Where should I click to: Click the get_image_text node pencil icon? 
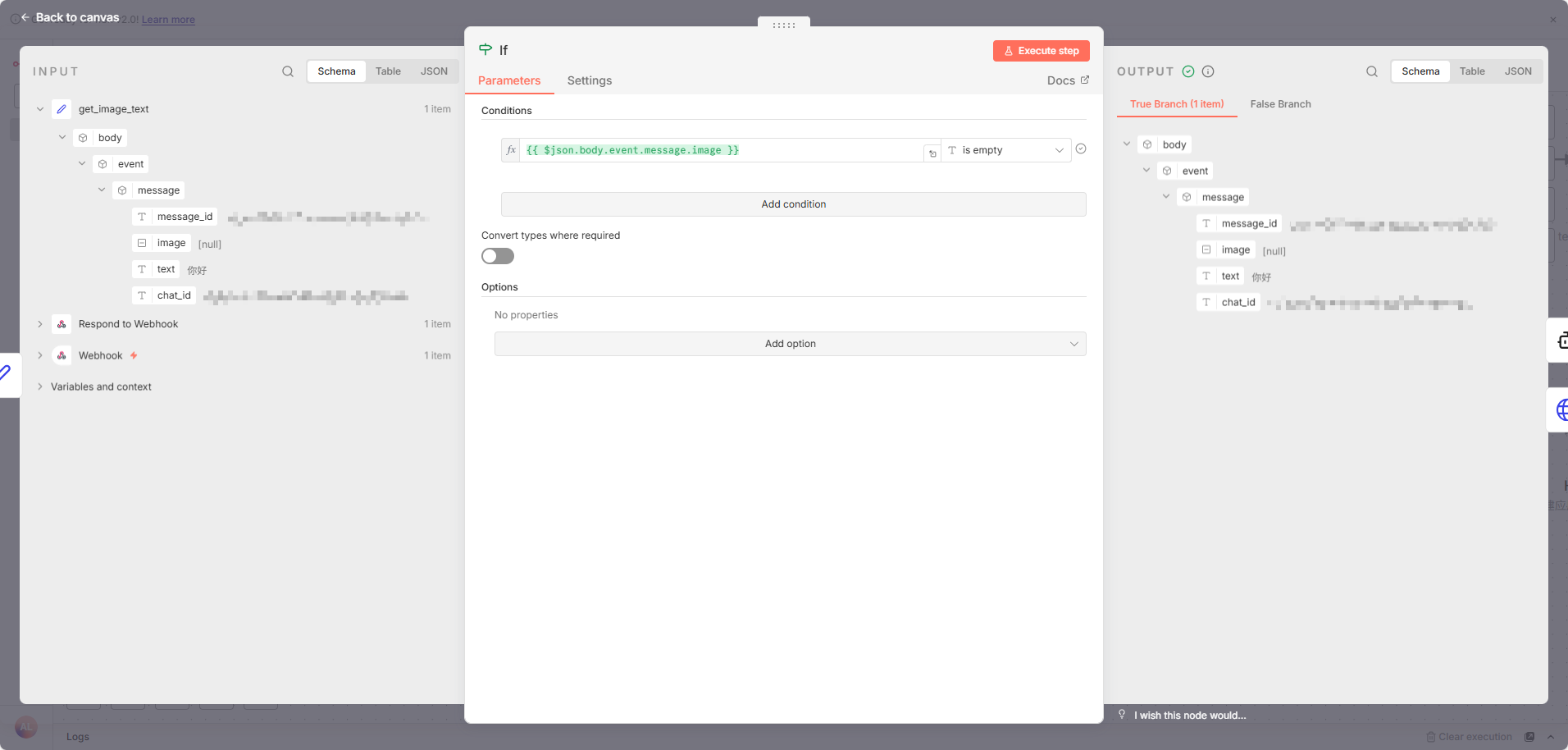(62, 109)
